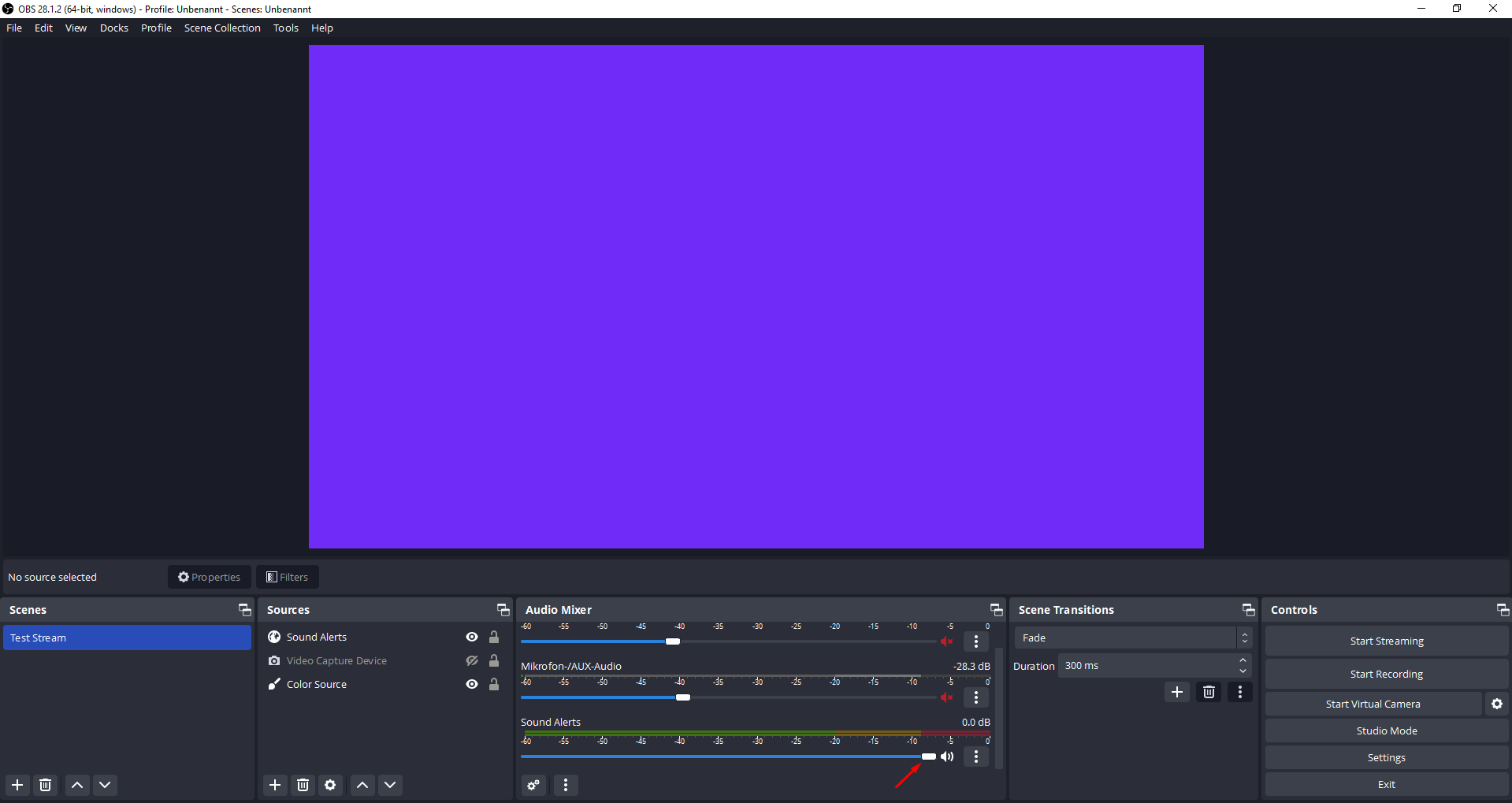1512x803 pixels.
Task: Open the Edit menu
Action: (43, 28)
